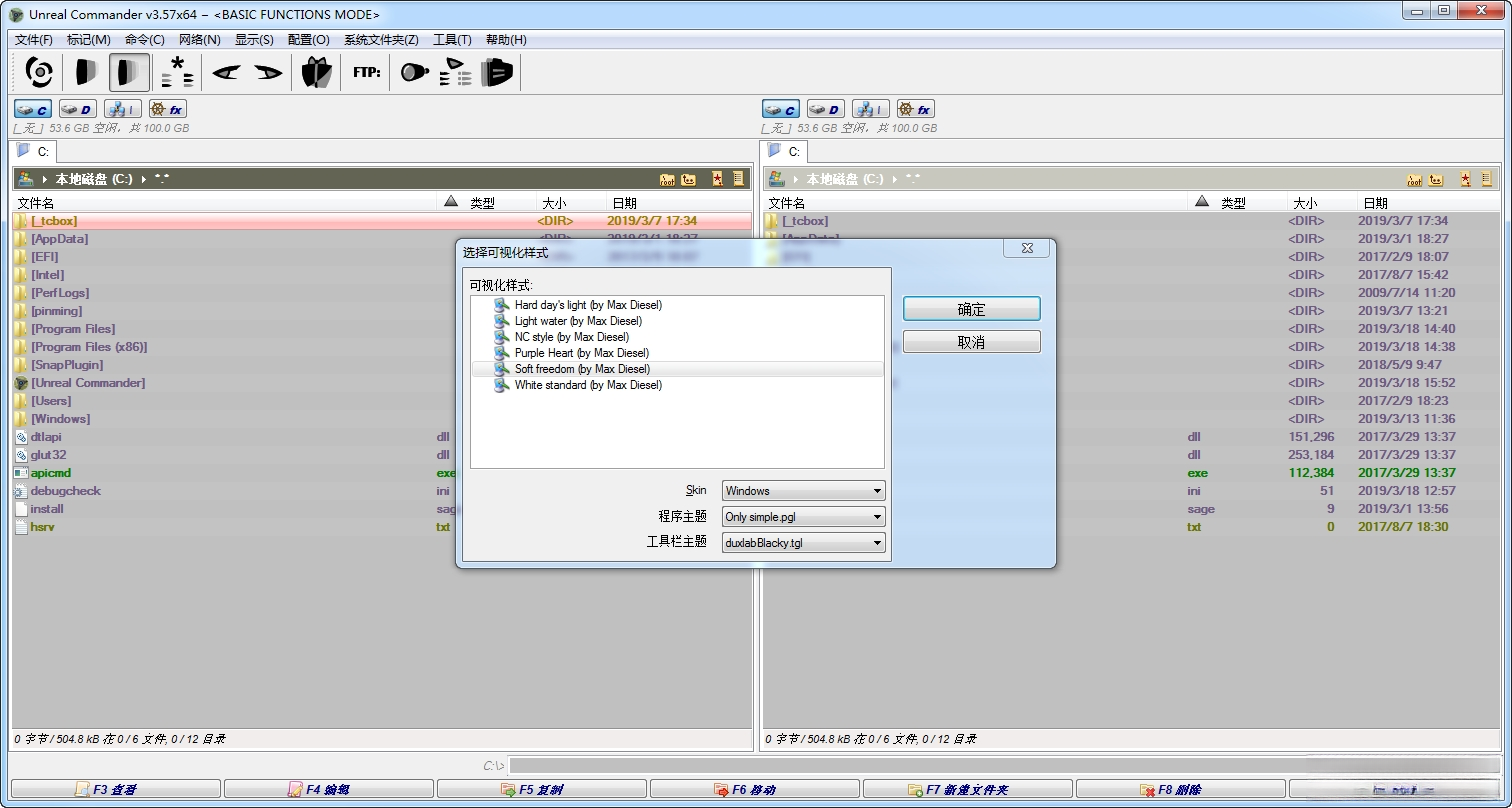This screenshot has width=1512, height=808.
Task: Open the 工具(T) menu
Action: click(452, 40)
